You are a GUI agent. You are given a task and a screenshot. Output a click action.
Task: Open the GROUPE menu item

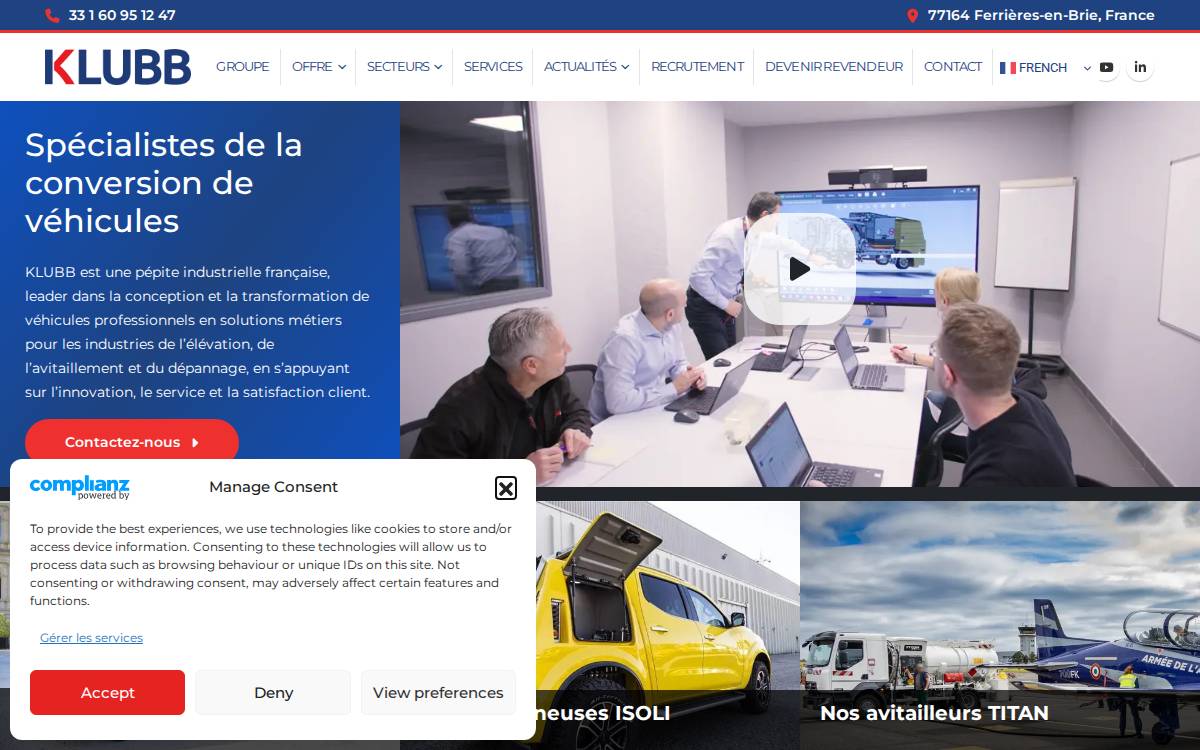[243, 67]
